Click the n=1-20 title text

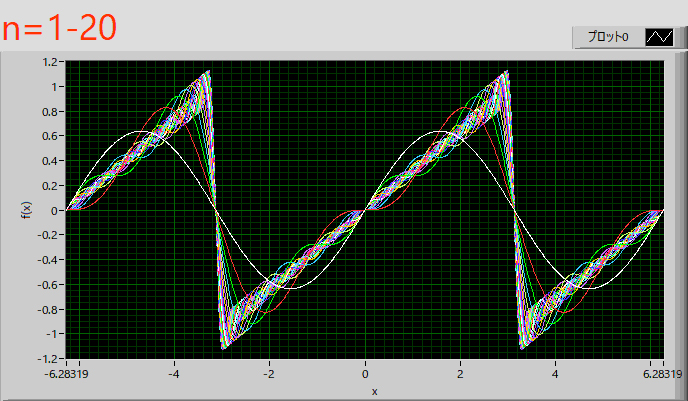click(x=61, y=28)
